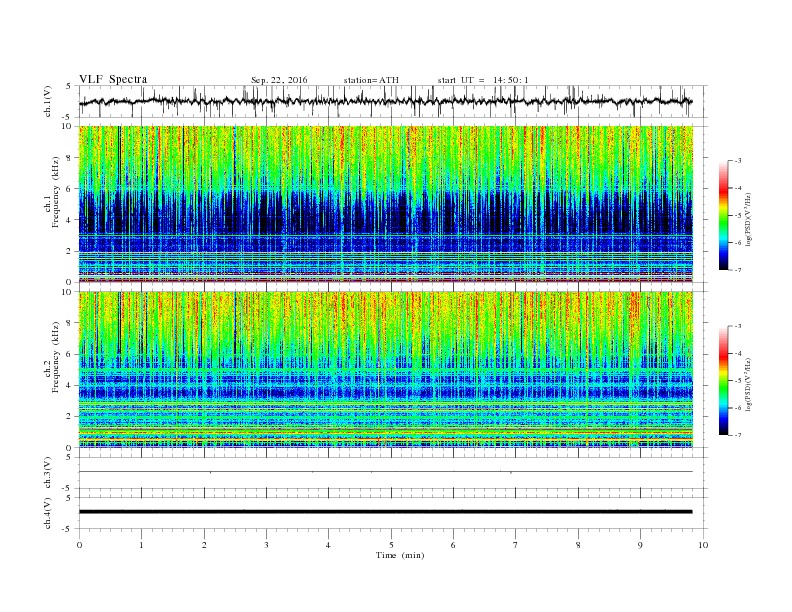This screenshot has height=612, width=792.
Task: Click the ch.1 PSD color scale bar
Action: point(723,215)
